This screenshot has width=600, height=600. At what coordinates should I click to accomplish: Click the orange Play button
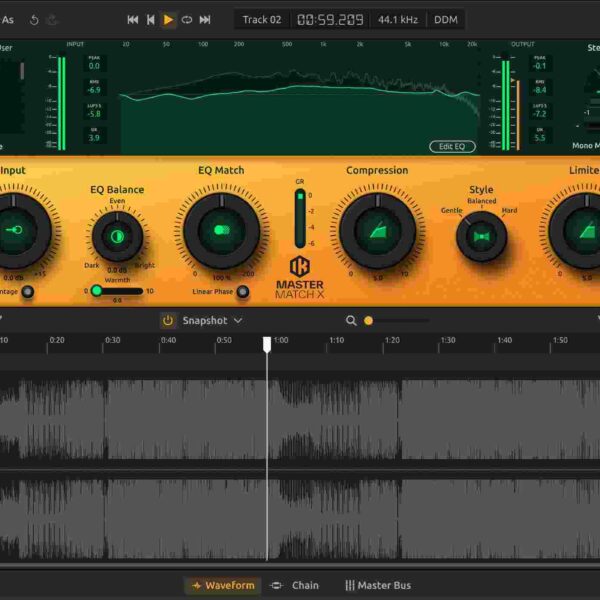pos(168,20)
